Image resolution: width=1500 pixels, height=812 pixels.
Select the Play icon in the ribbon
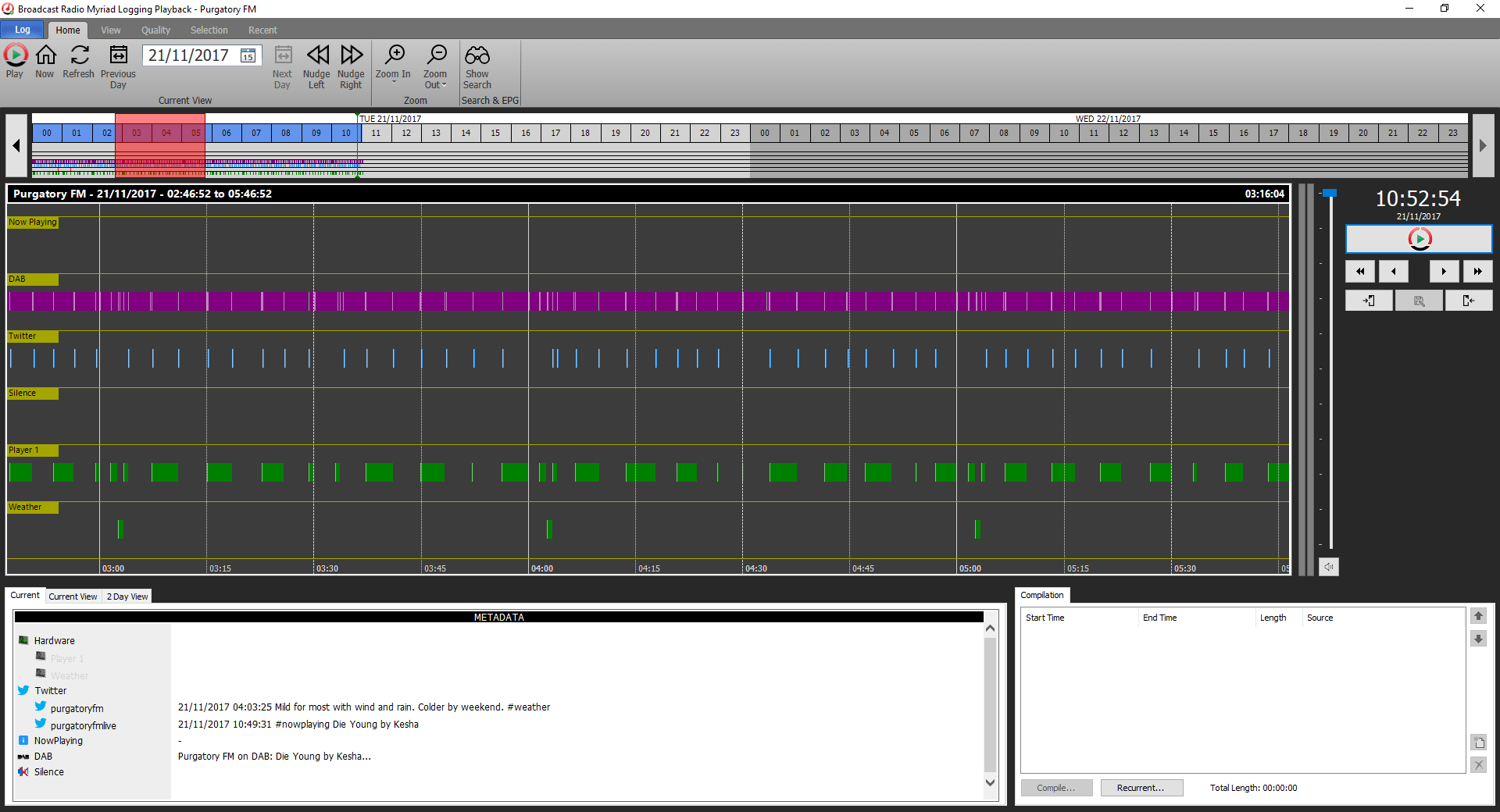(x=15, y=55)
